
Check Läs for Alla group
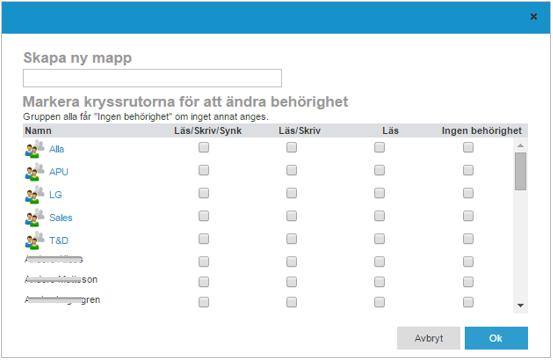pyautogui.click(x=379, y=147)
